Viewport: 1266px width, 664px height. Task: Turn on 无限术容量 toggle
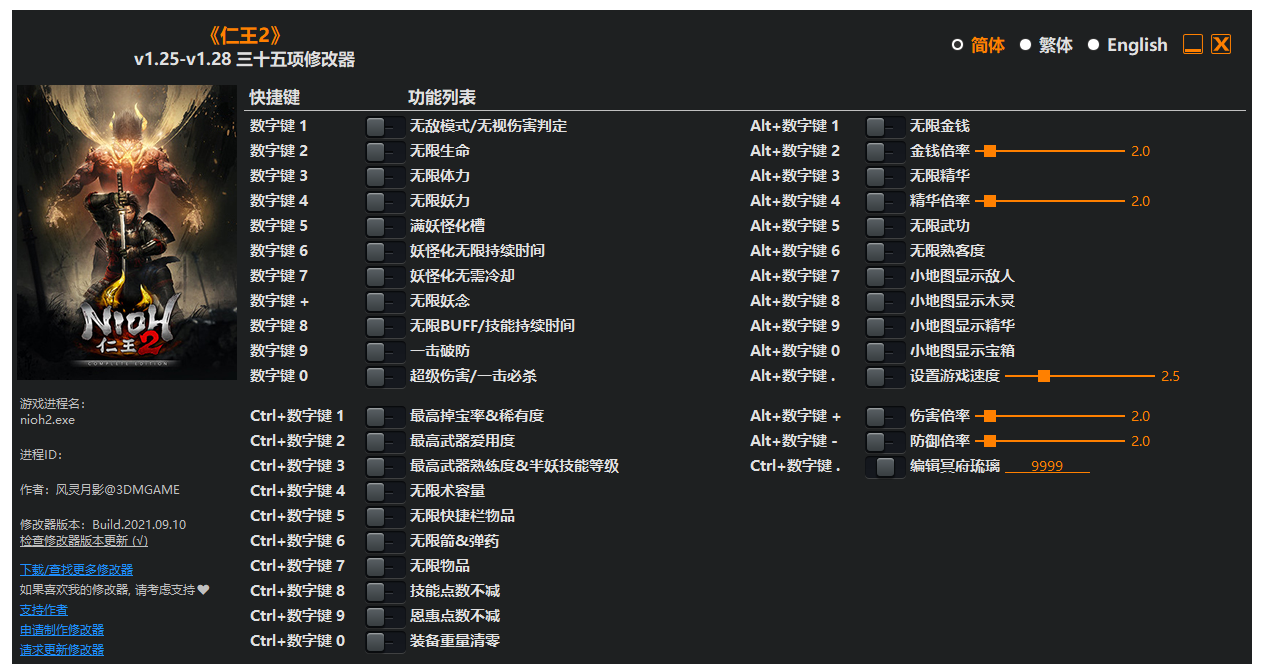(x=385, y=491)
